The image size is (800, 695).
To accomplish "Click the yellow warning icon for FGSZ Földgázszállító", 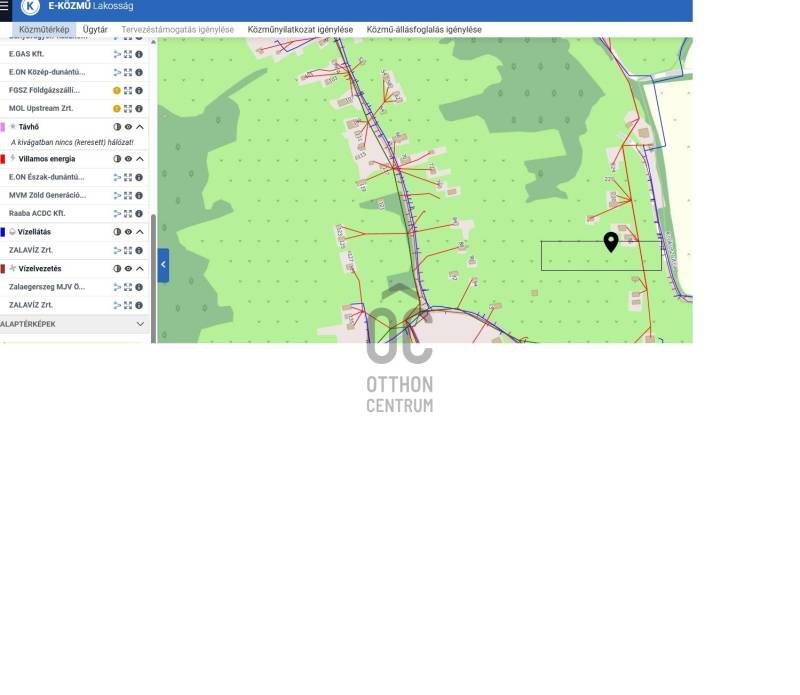I will point(117,90).
